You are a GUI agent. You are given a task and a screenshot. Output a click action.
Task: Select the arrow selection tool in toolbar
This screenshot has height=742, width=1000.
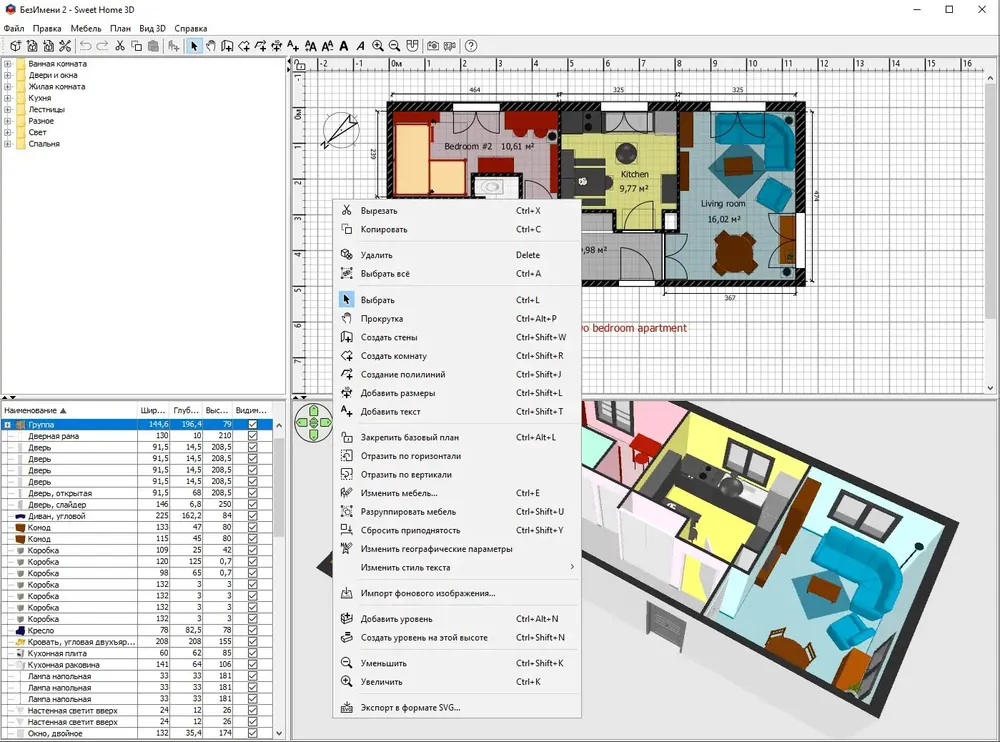(x=194, y=46)
